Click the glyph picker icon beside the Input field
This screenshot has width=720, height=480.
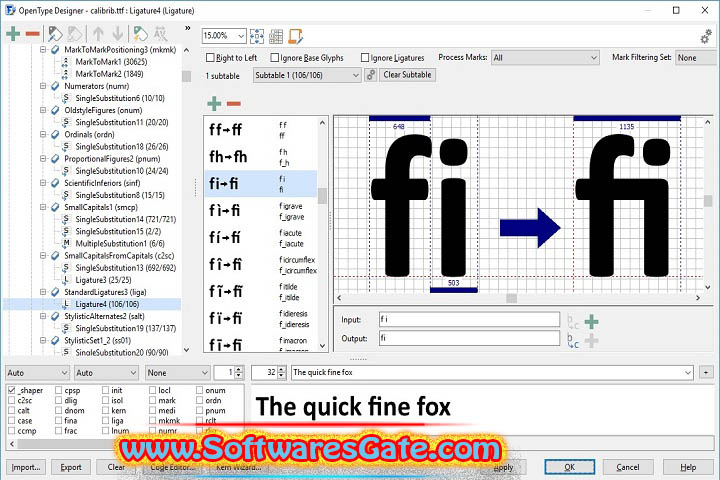click(x=573, y=322)
